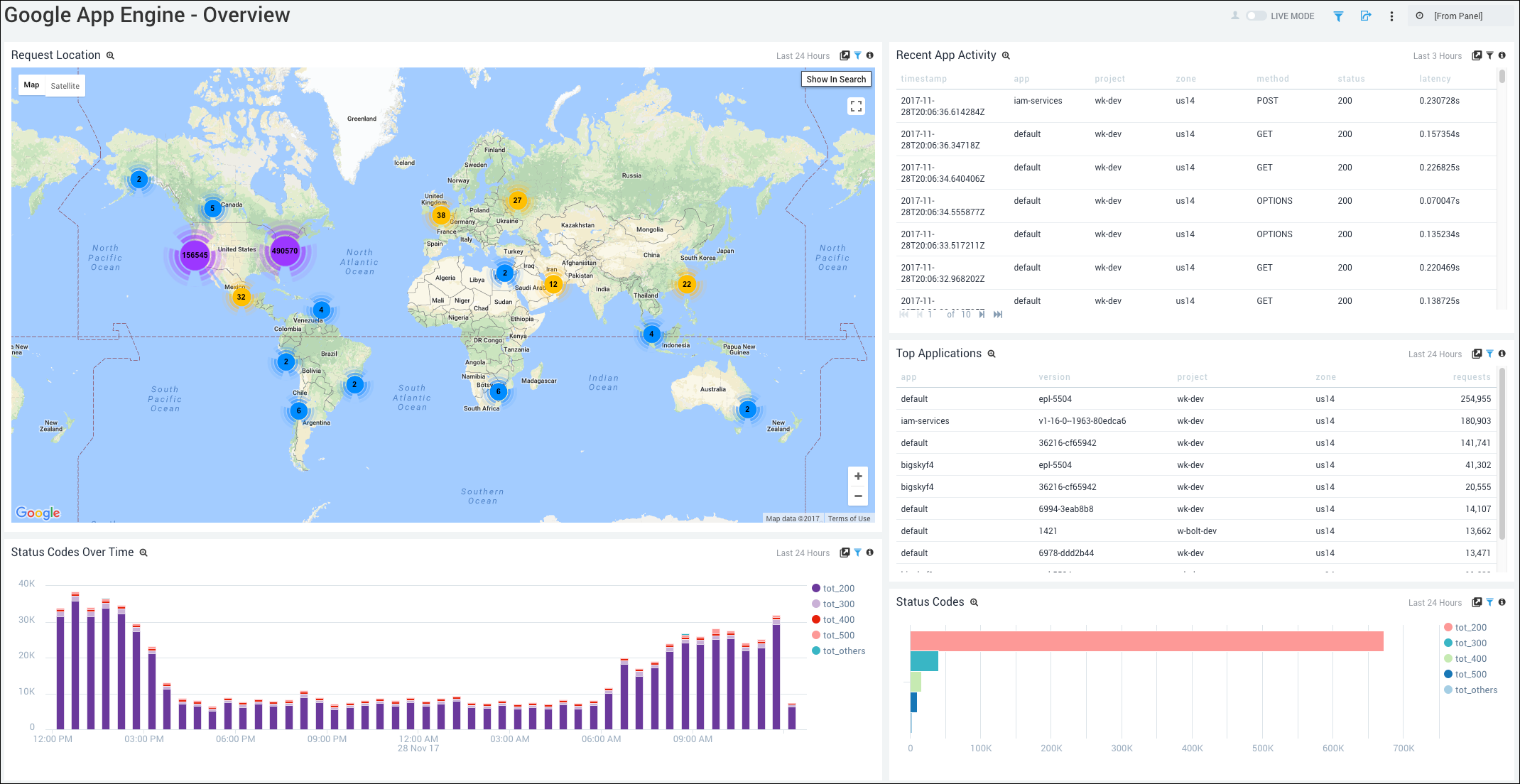
Task: Jump to last page of activity table
Action: pos(998,315)
